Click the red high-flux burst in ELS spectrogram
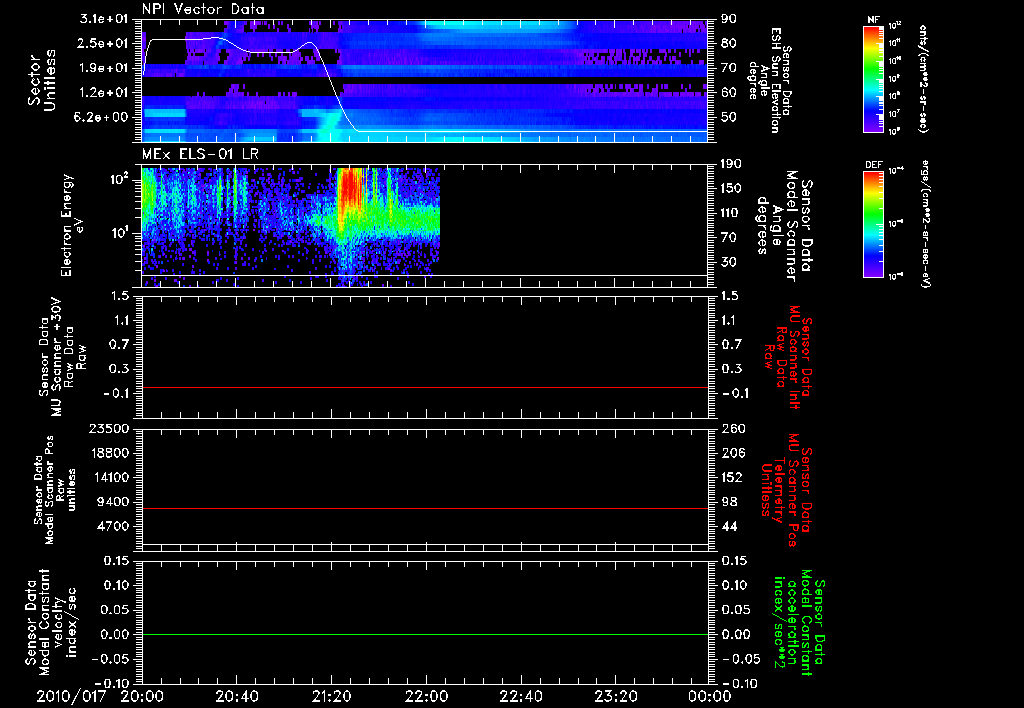Image resolution: width=1024 pixels, height=708 pixels. point(349,189)
